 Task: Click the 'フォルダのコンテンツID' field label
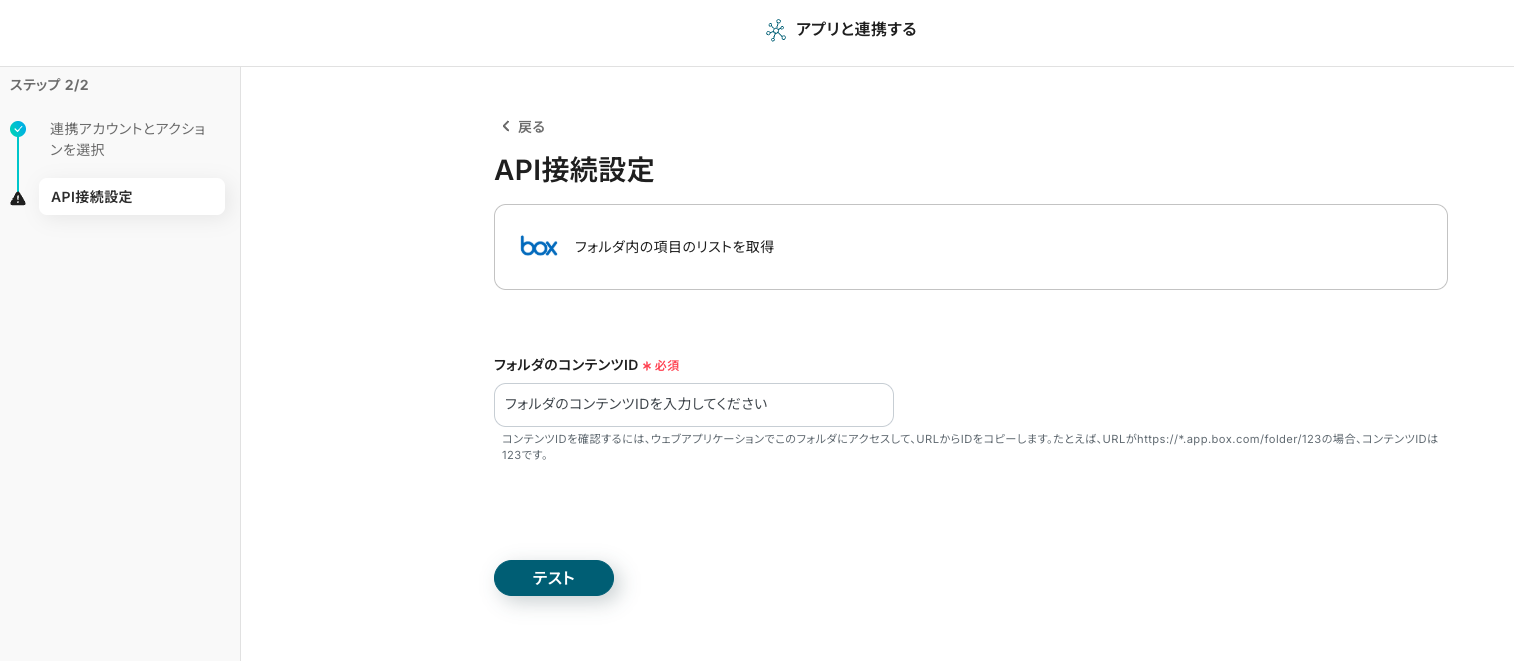point(566,365)
